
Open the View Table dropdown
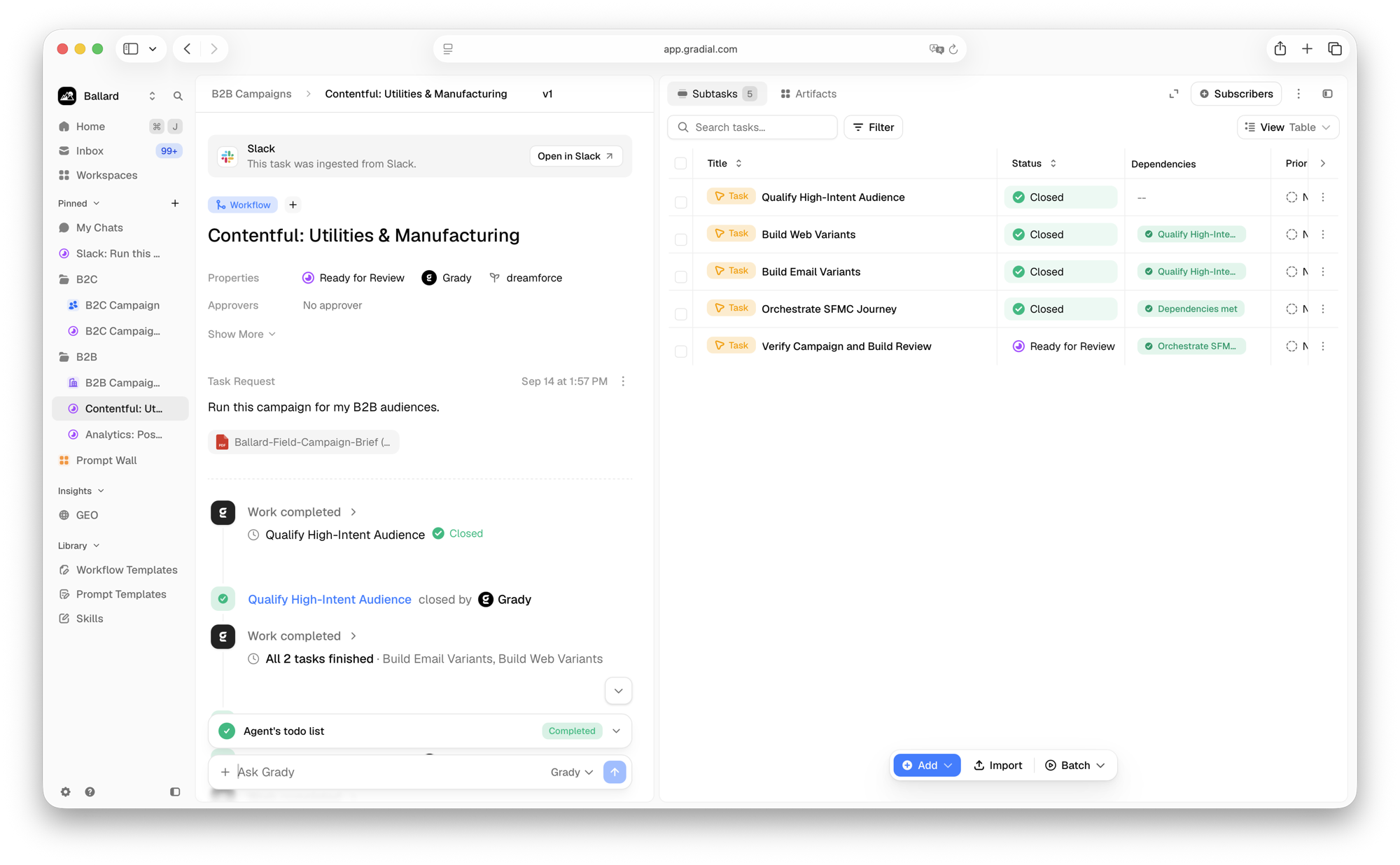1287,127
